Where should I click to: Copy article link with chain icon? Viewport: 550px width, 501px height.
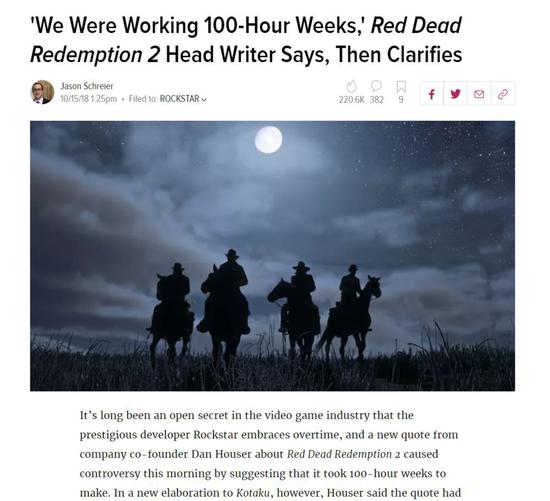tap(503, 93)
